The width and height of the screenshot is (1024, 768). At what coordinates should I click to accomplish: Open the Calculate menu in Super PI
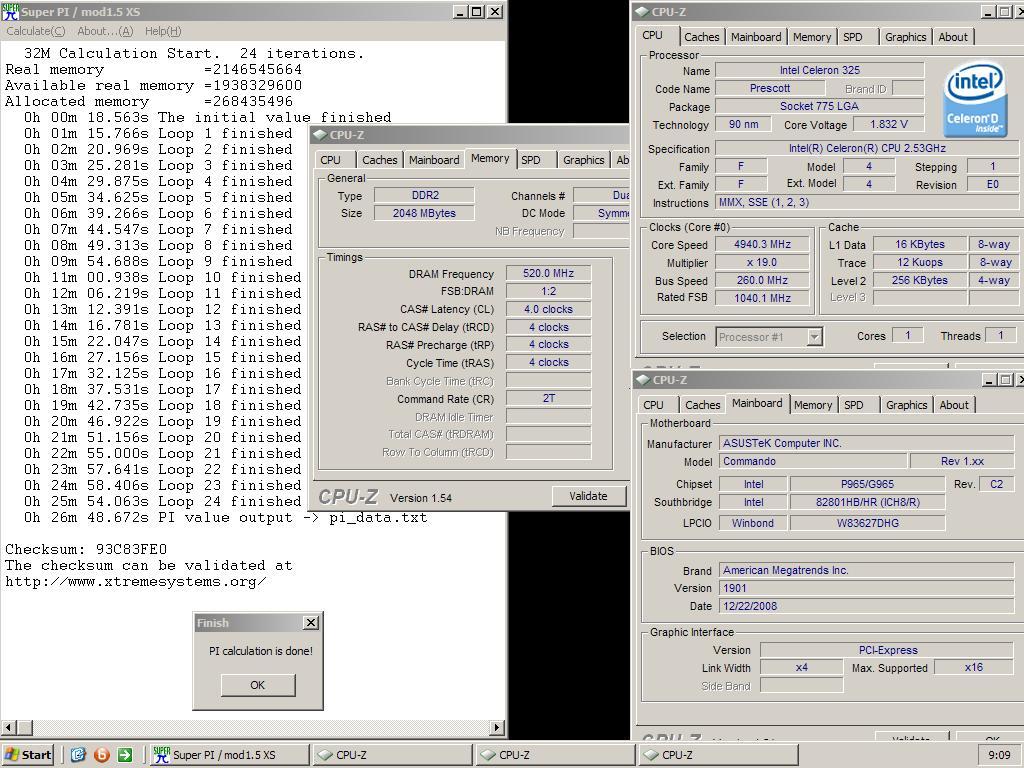pyautogui.click(x=35, y=31)
